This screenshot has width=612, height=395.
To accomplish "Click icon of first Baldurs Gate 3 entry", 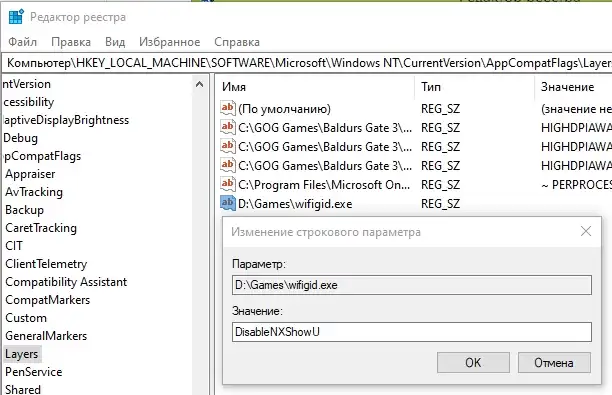I will pyautogui.click(x=228, y=127).
